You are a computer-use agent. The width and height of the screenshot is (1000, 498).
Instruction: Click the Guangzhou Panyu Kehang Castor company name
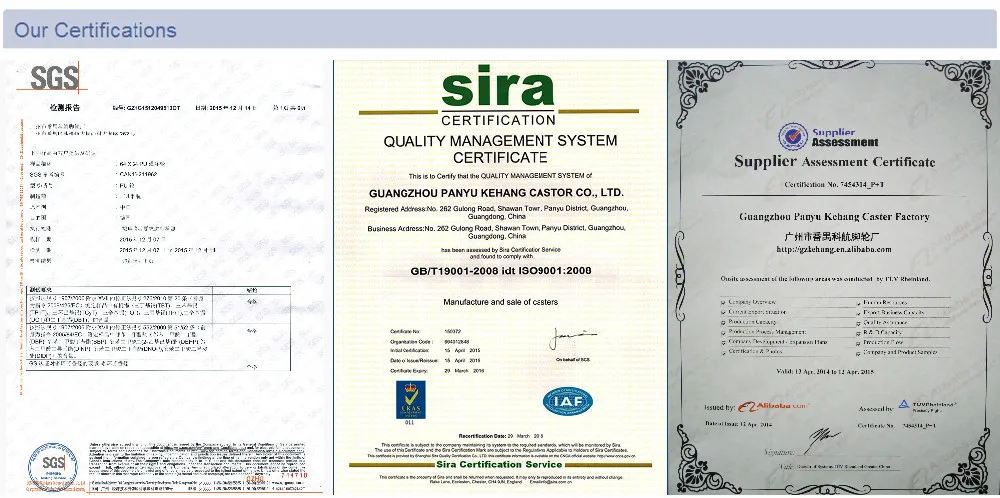pyautogui.click(x=497, y=193)
